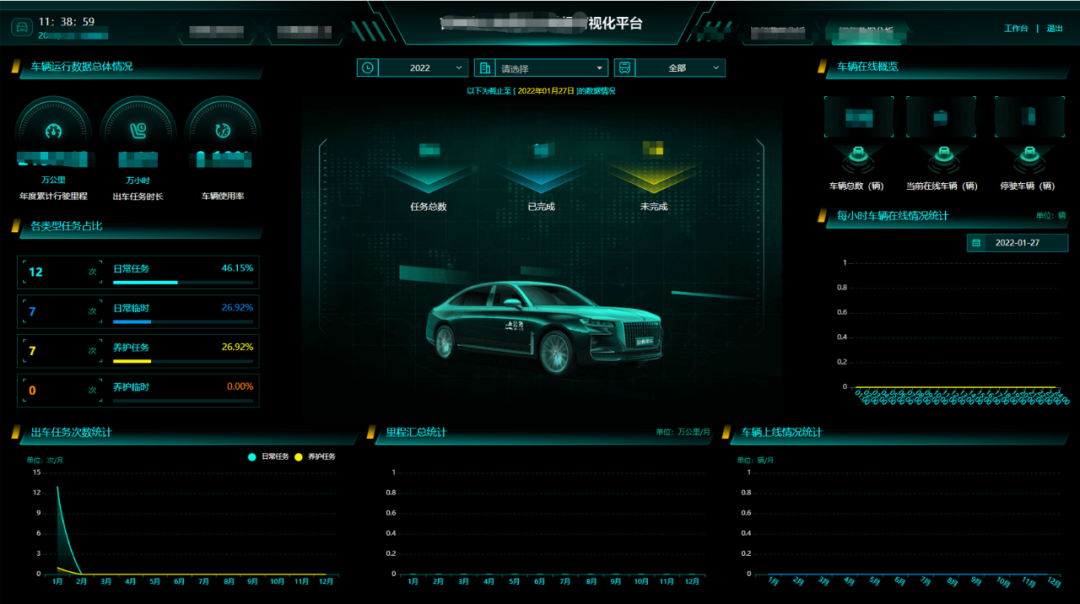
Task: Click the highlighted tab right of the title
Action: [866, 32]
